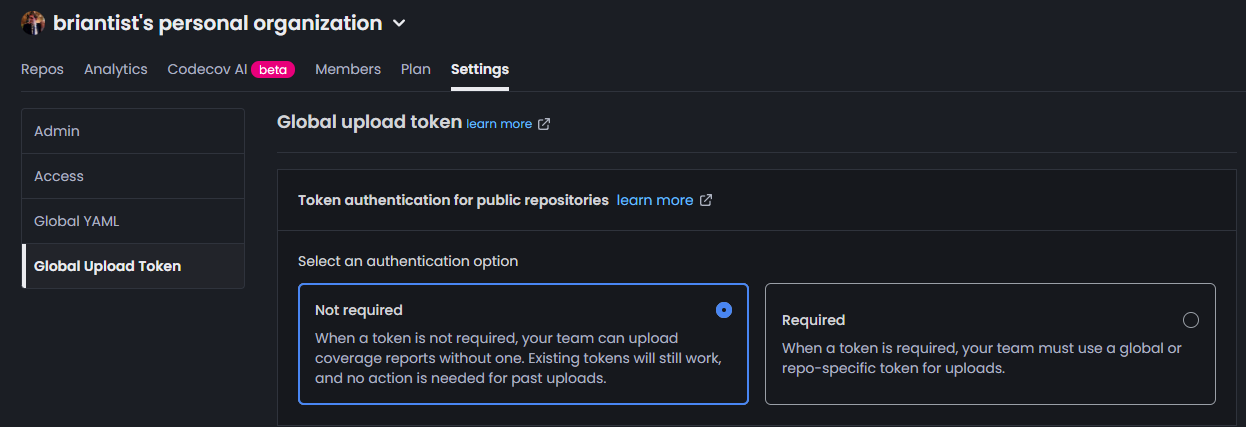1246x427 pixels.
Task: Open the Plan tab
Action: [x=416, y=70]
